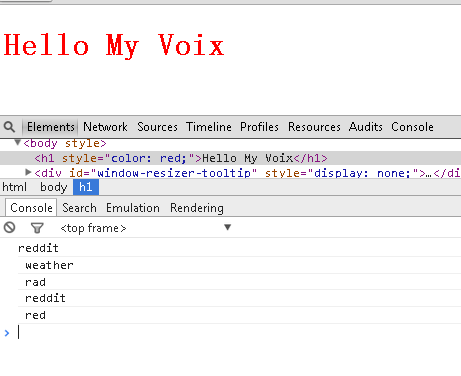Open the top Console tab

412,127
